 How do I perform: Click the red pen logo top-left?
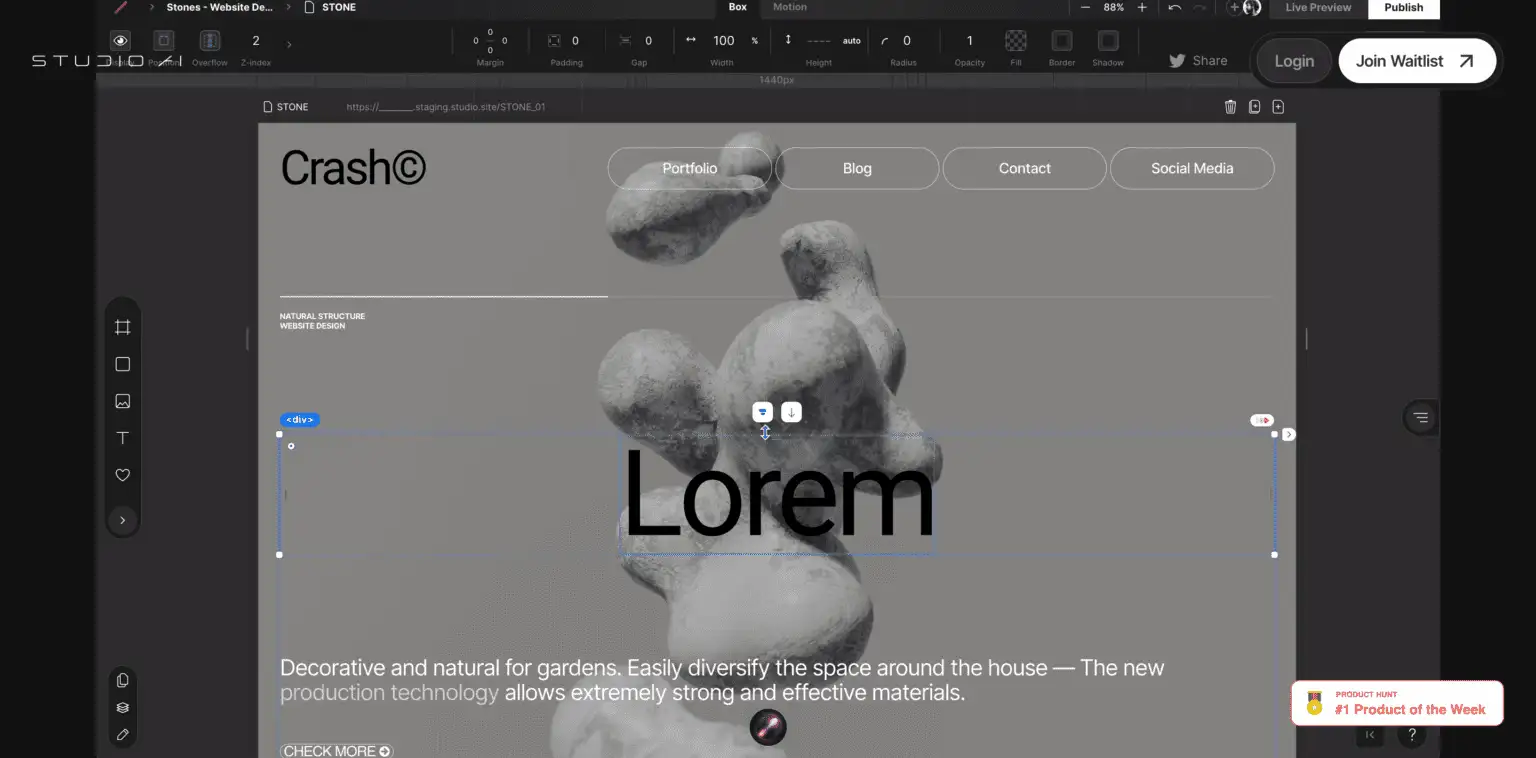pyautogui.click(x=121, y=7)
